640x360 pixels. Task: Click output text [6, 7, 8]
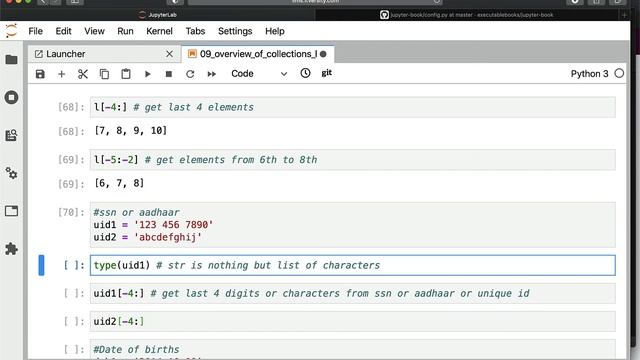(119, 183)
